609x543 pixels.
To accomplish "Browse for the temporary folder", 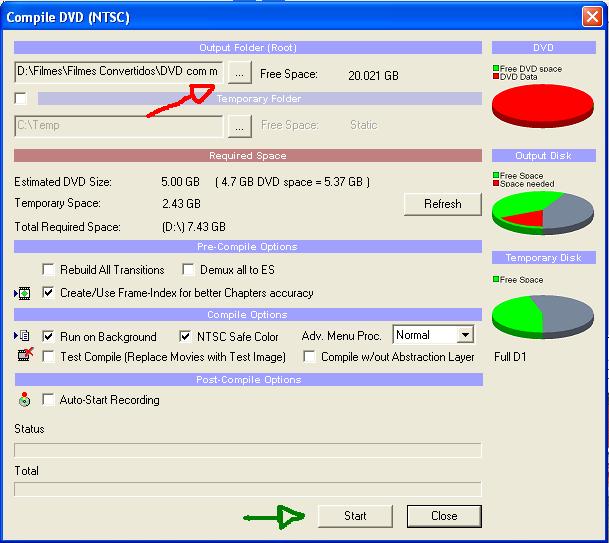I will point(240,126).
